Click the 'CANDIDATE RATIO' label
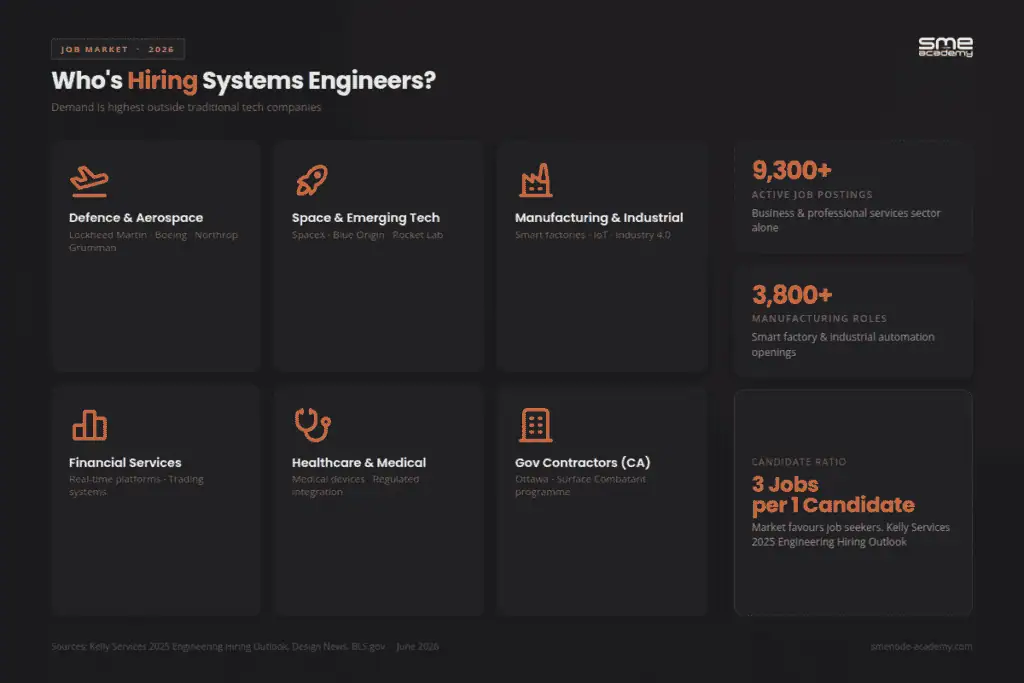This screenshot has height=683, width=1024. [x=799, y=462]
